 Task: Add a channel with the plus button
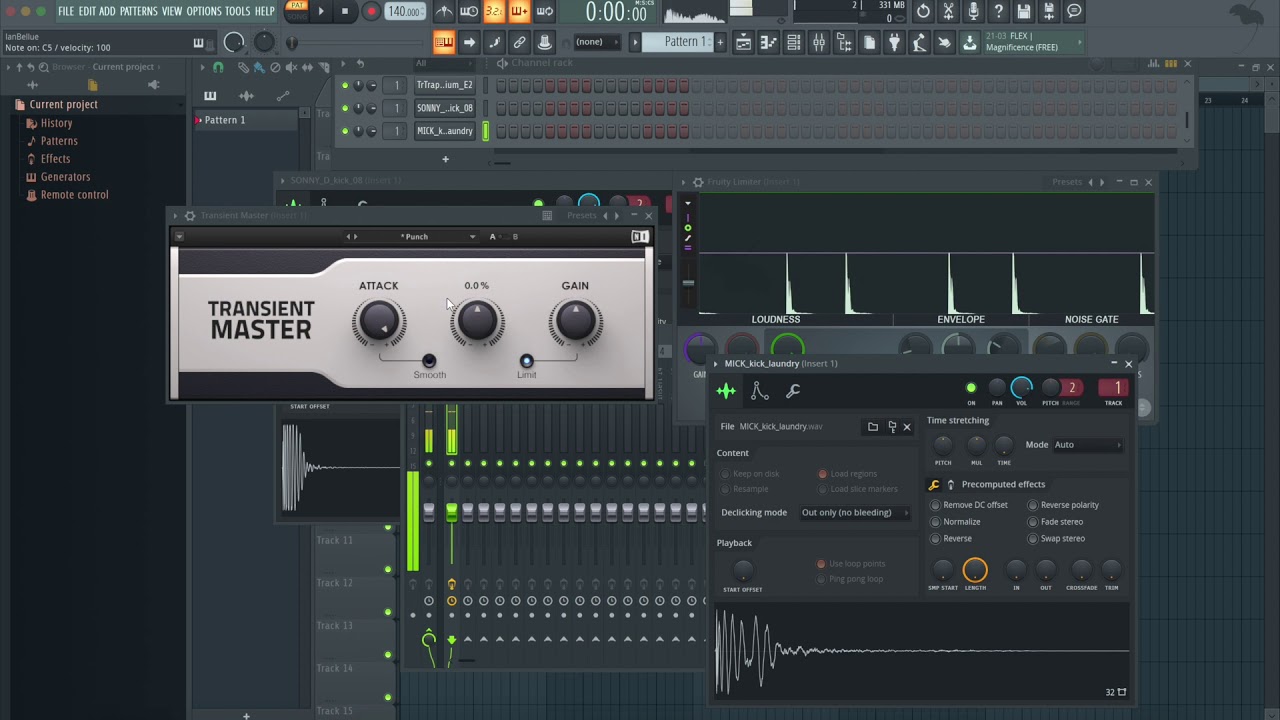[x=445, y=158]
